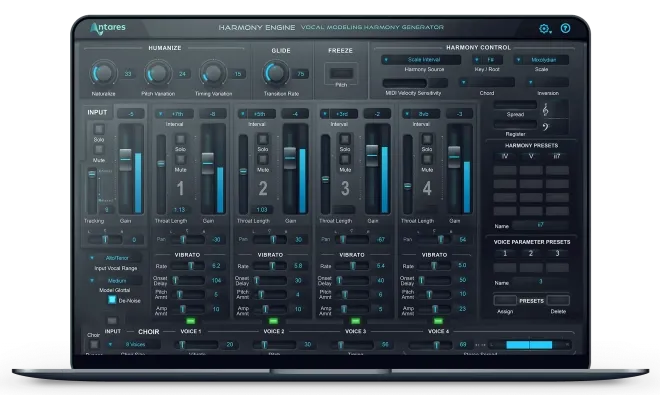Viewport: 660px width, 395px height.
Task: Toggle voice 3 green enable light
Action: pyautogui.click(x=356, y=321)
